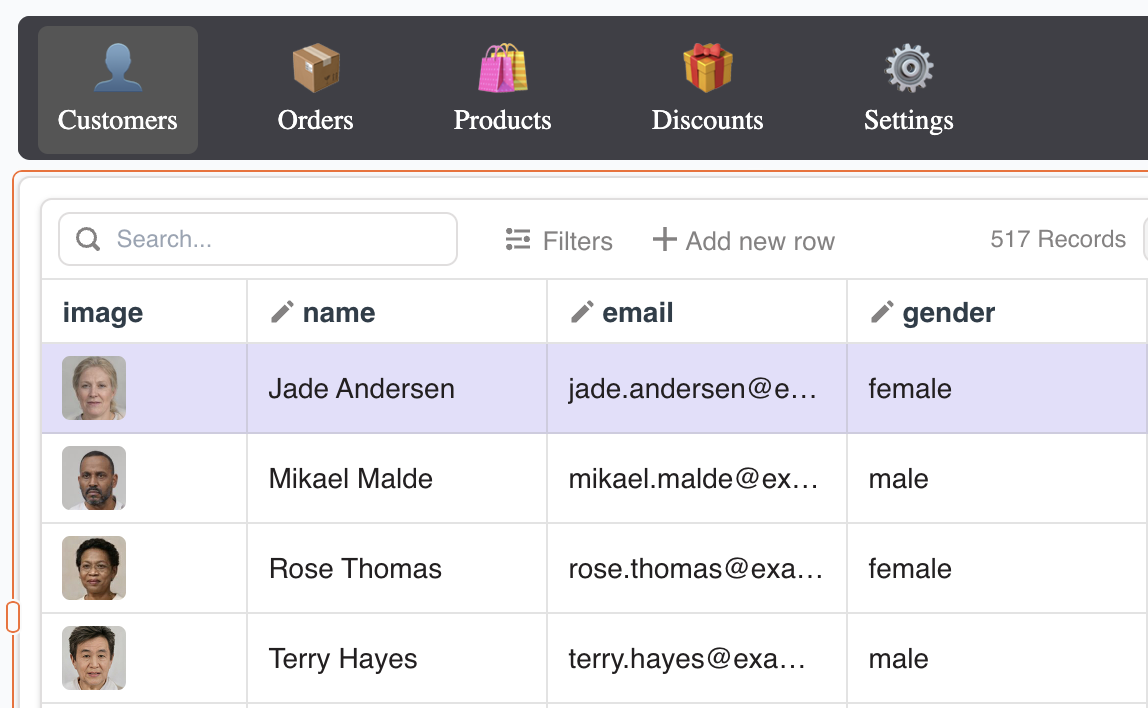Open Jade Andersen's profile photo
1148x708 pixels.
(94, 388)
